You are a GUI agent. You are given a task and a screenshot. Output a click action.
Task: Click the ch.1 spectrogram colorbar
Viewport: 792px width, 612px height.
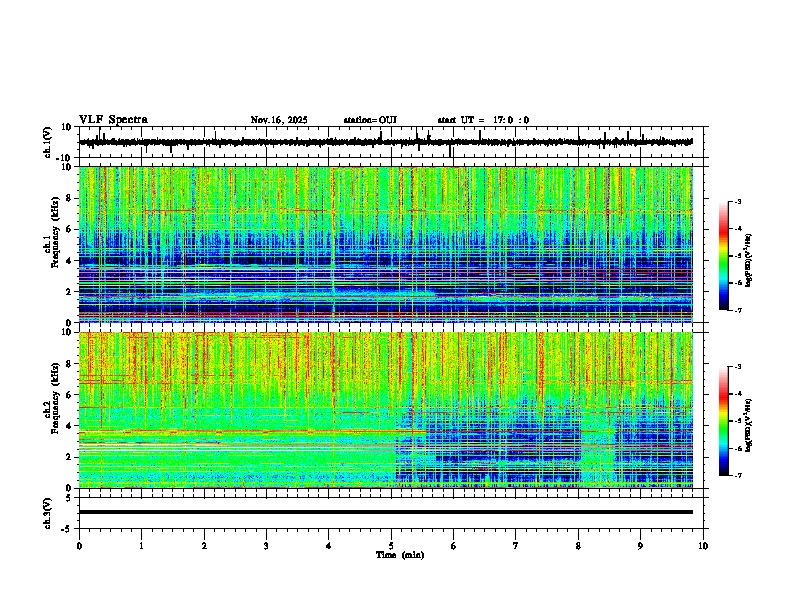tap(723, 256)
